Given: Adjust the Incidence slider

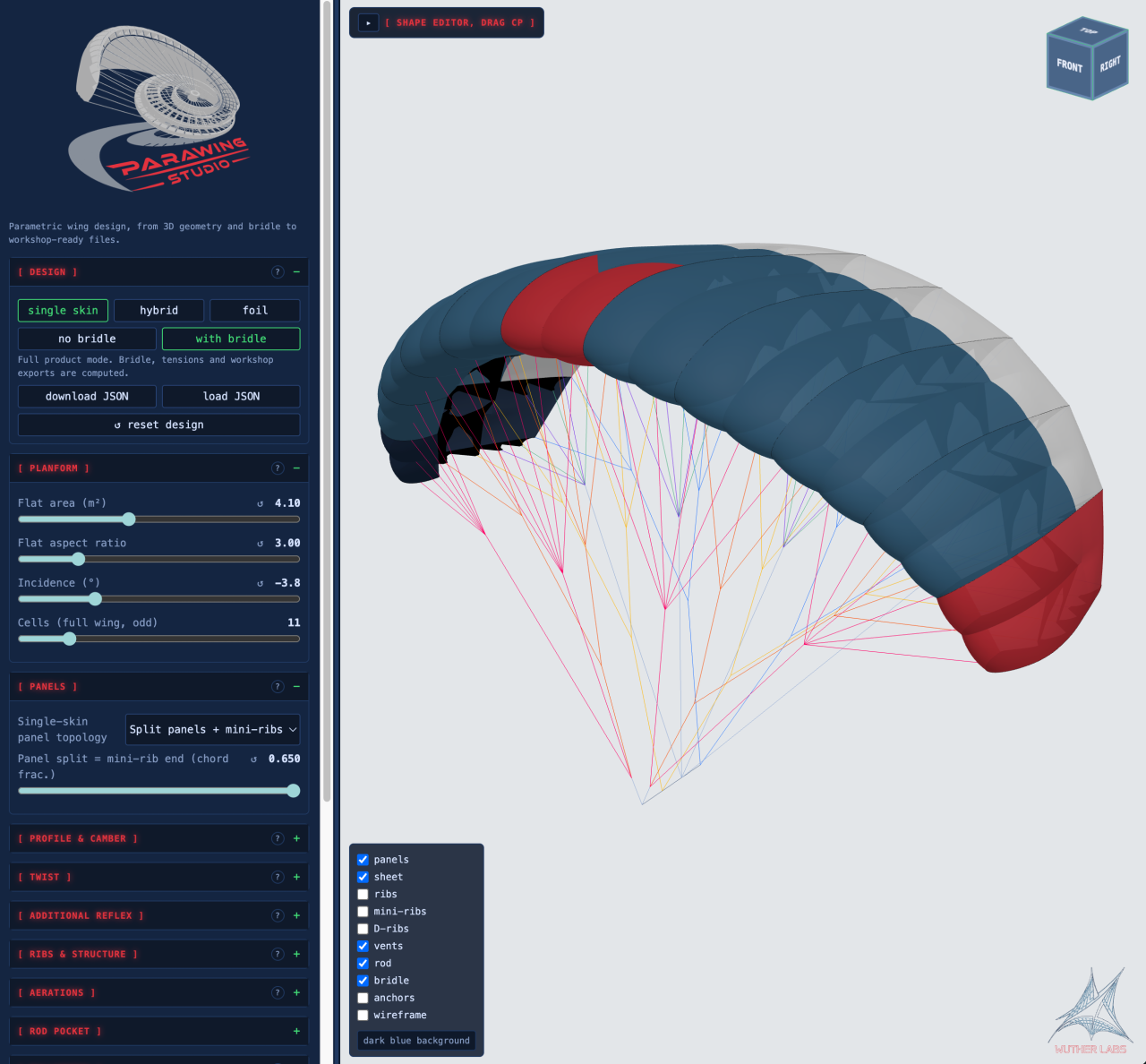Looking at the screenshot, I should tap(159, 599).
